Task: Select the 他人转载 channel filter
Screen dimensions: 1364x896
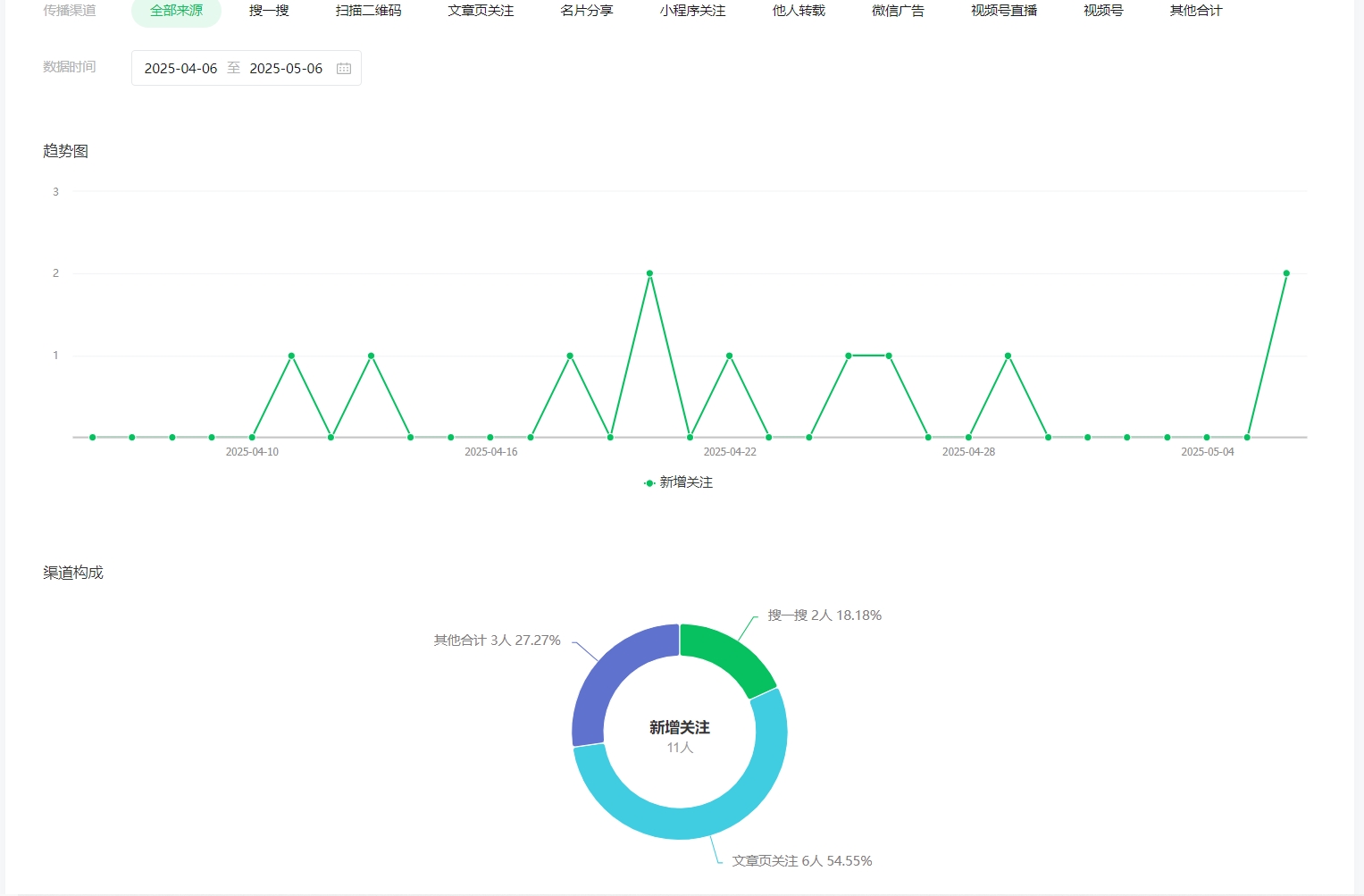Action: [799, 11]
